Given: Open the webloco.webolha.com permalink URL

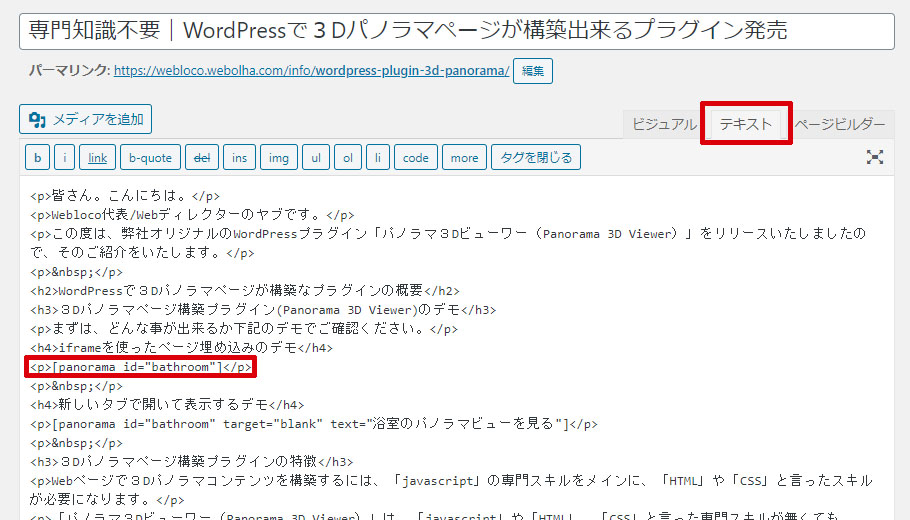Looking at the screenshot, I should click(x=312, y=71).
